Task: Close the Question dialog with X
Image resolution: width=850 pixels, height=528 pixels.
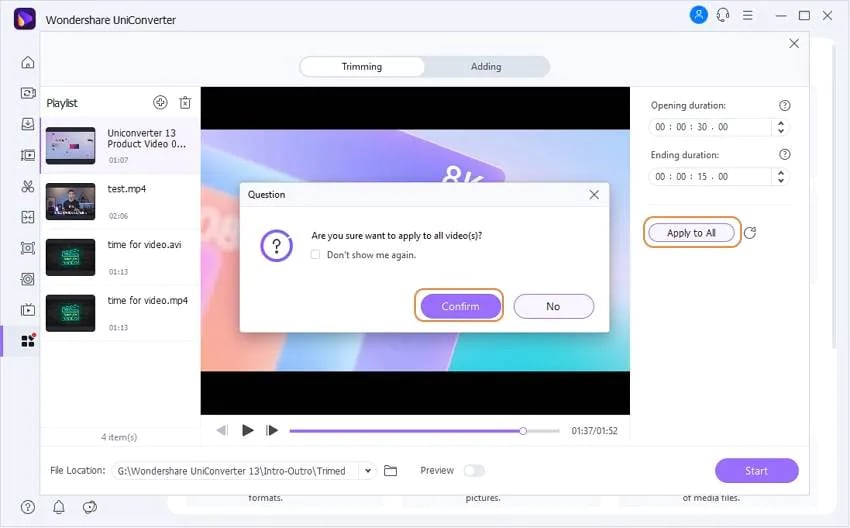Action: coord(594,195)
